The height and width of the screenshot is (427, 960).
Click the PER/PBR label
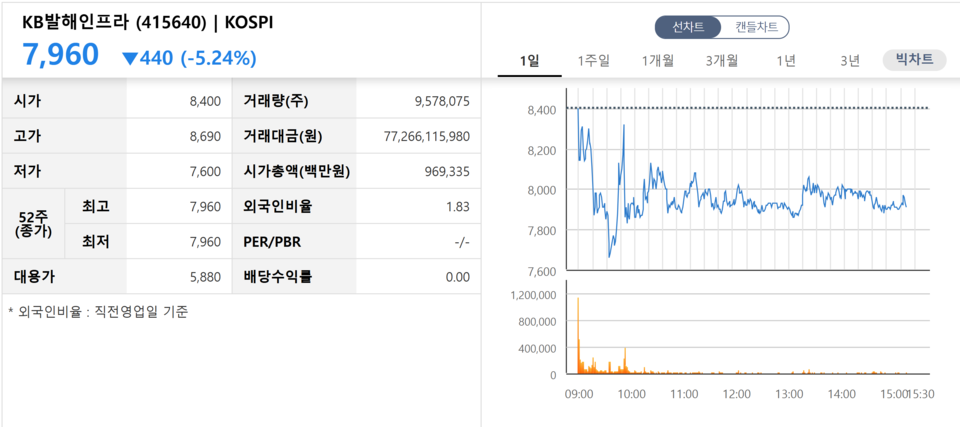tap(272, 242)
